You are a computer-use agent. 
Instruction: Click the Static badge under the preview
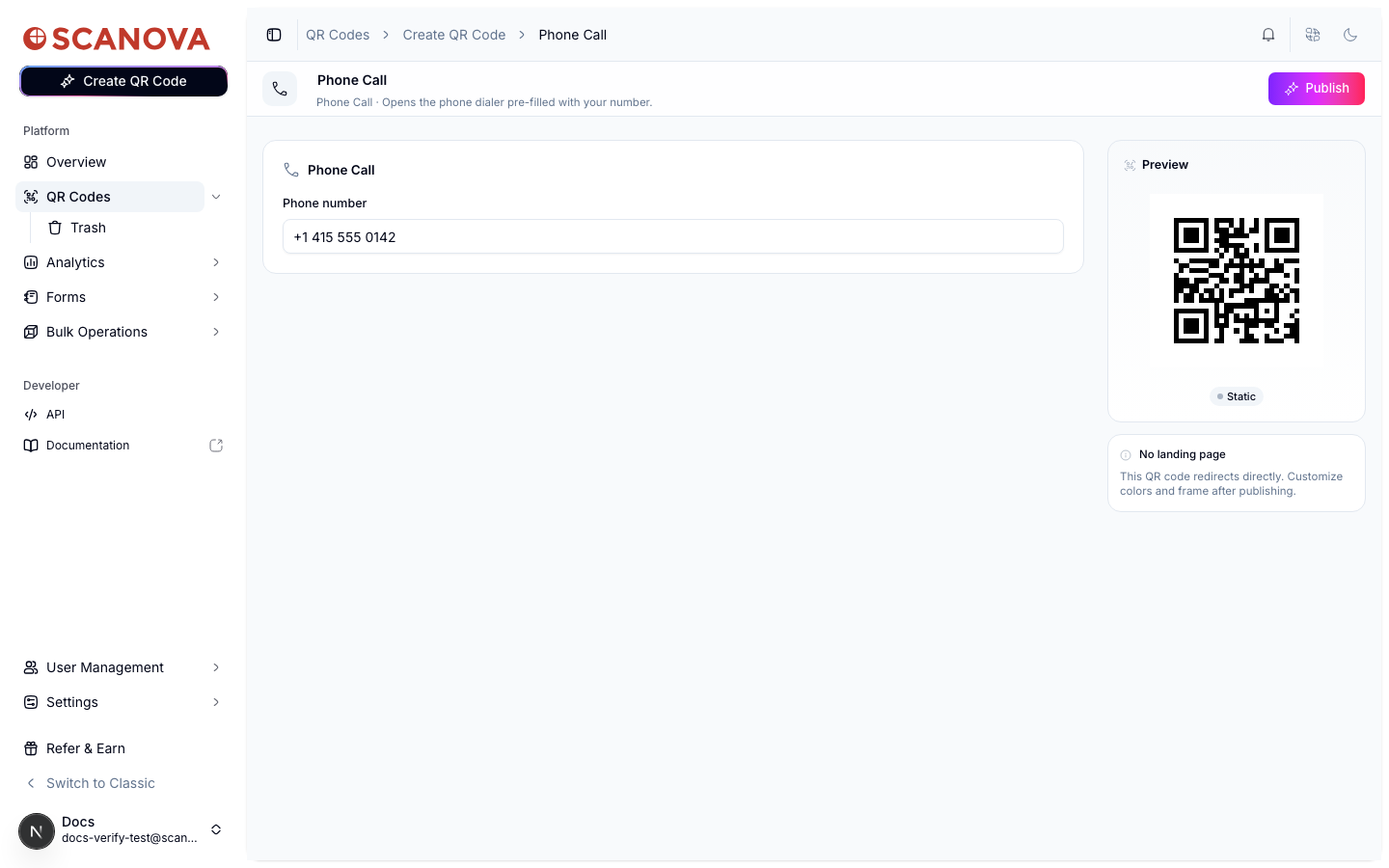pyautogui.click(x=1237, y=396)
